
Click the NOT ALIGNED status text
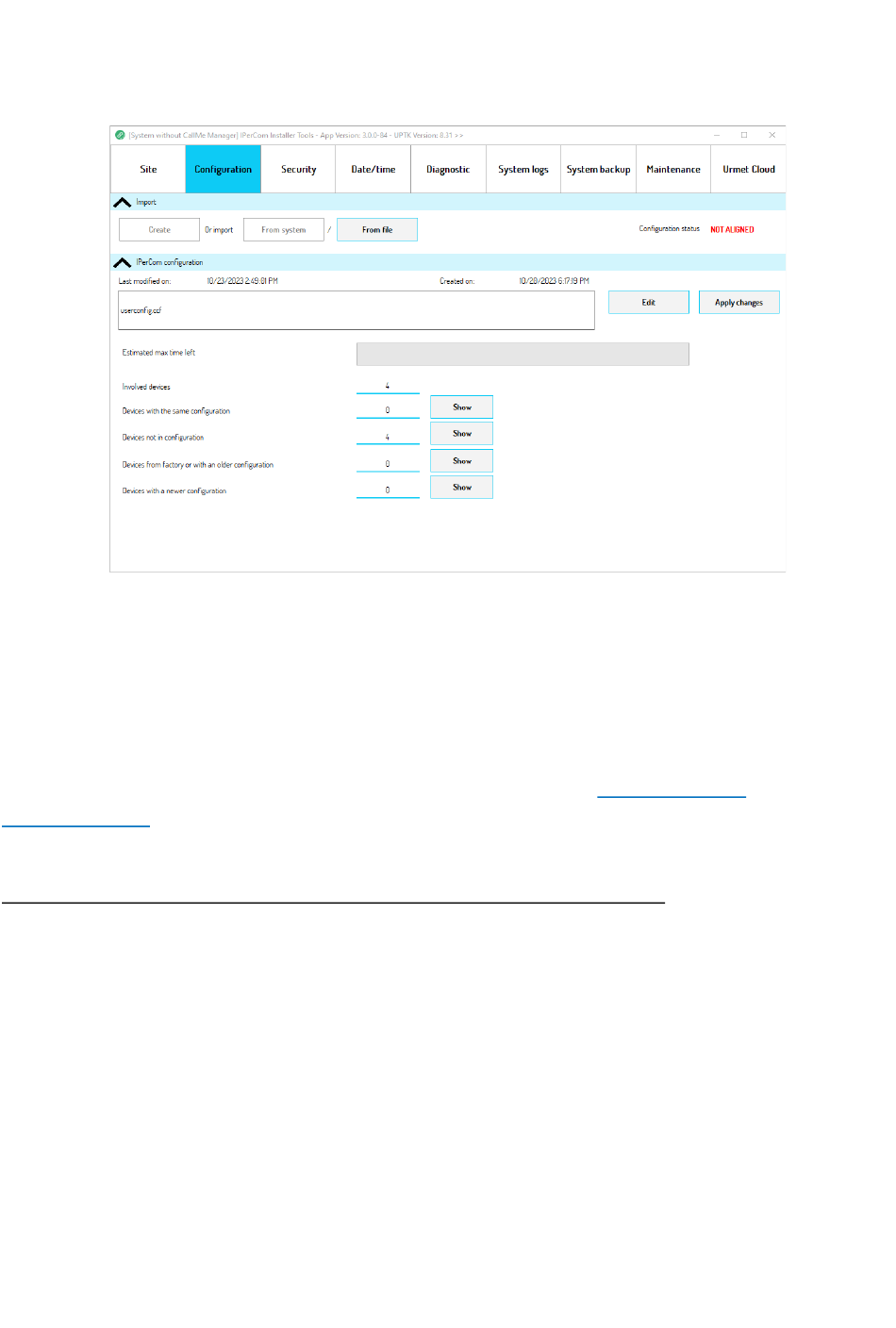[x=732, y=230]
